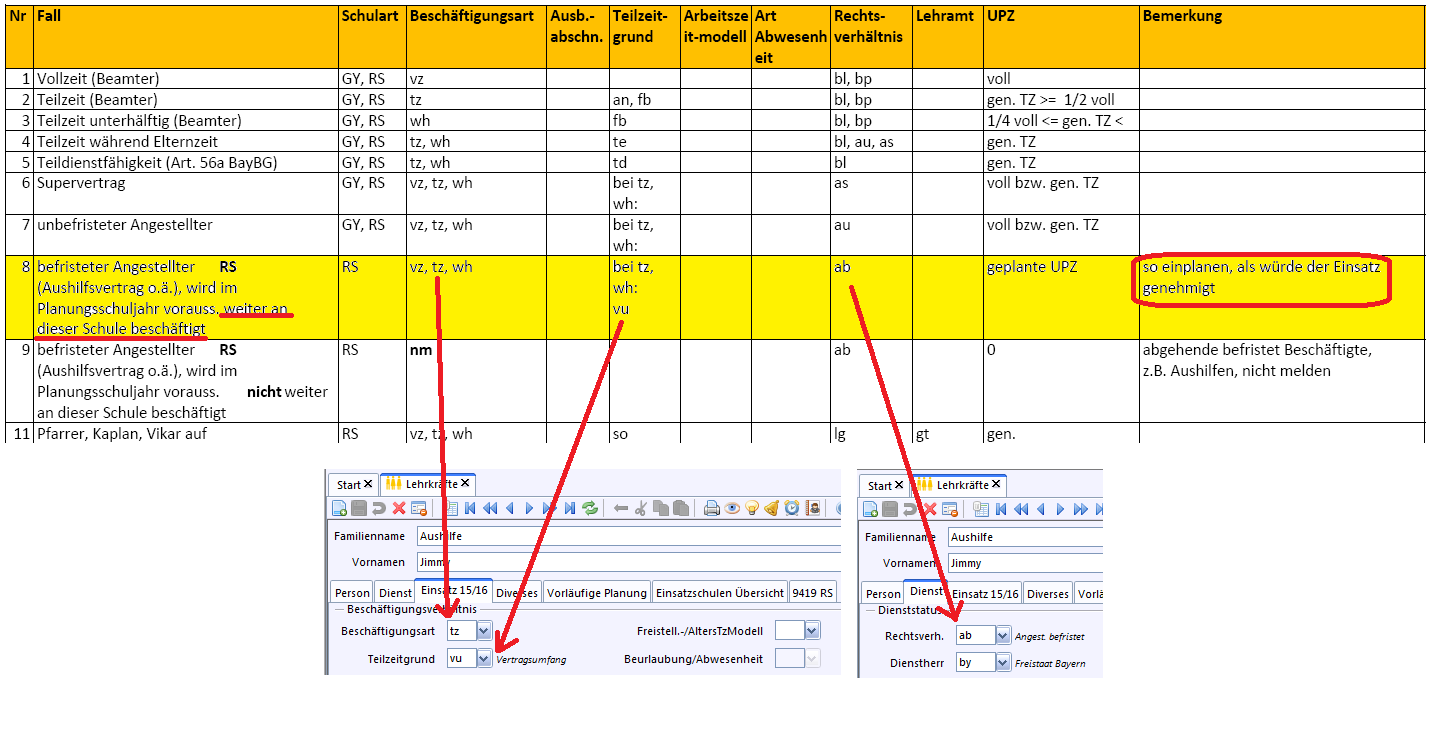Click Beschäftigungsart field containing tz

click(462, 631)
